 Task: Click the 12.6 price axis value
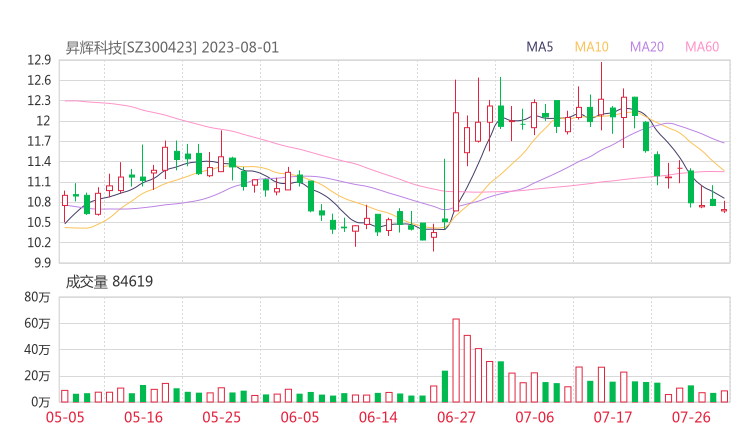39,80
